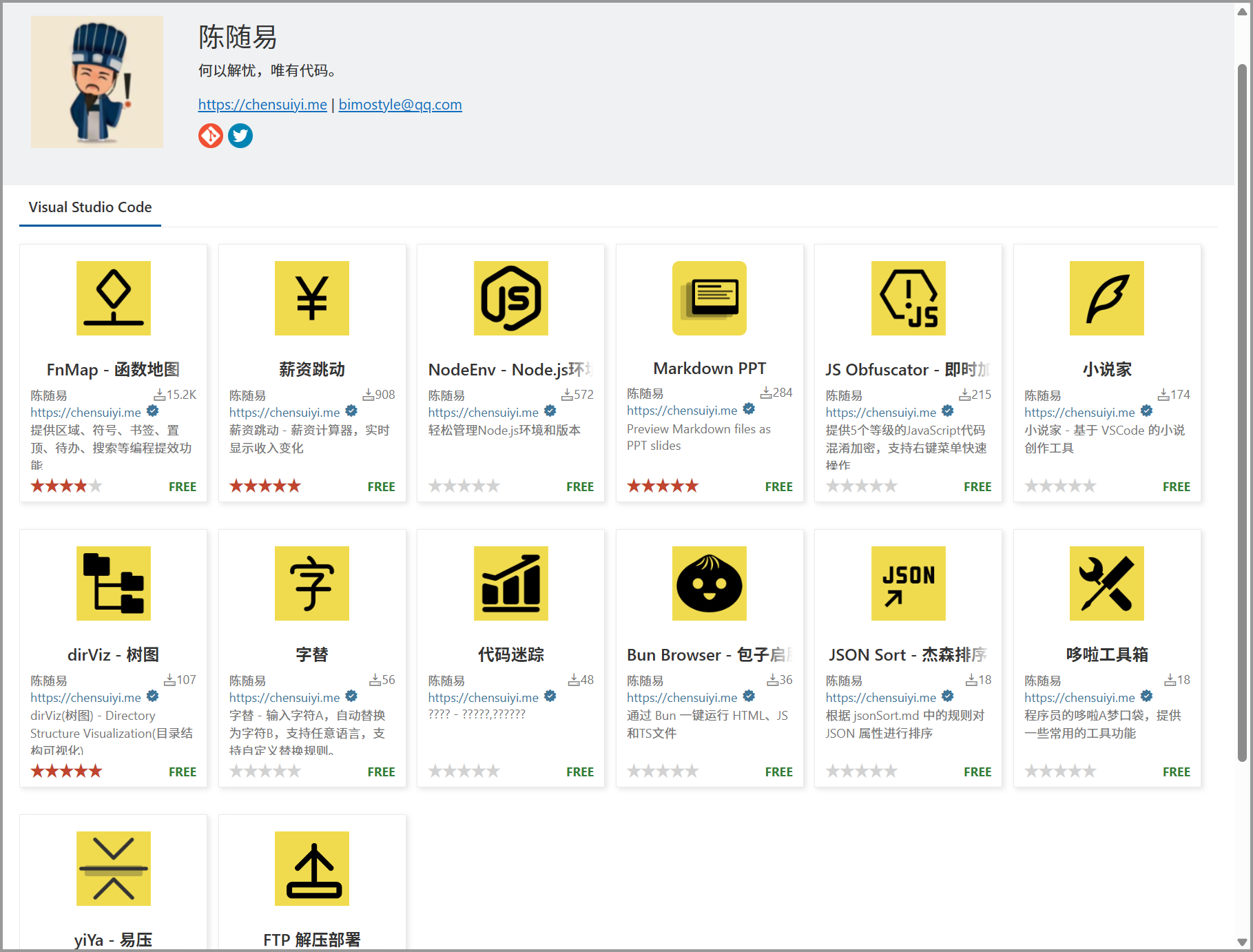Click the Bun Browser bun face icon
Image resolution: width=1253 pixels, height=952 pixels.
(710, 583)
